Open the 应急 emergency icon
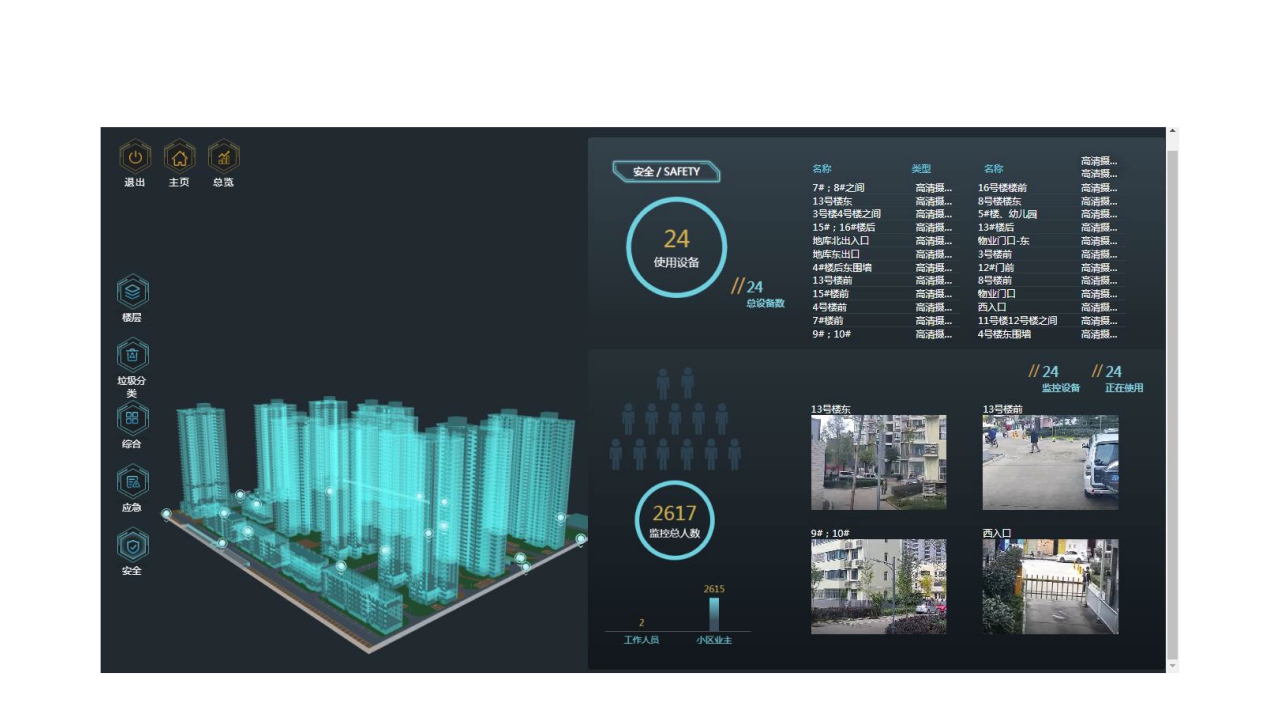 click(x=133, y=482)
